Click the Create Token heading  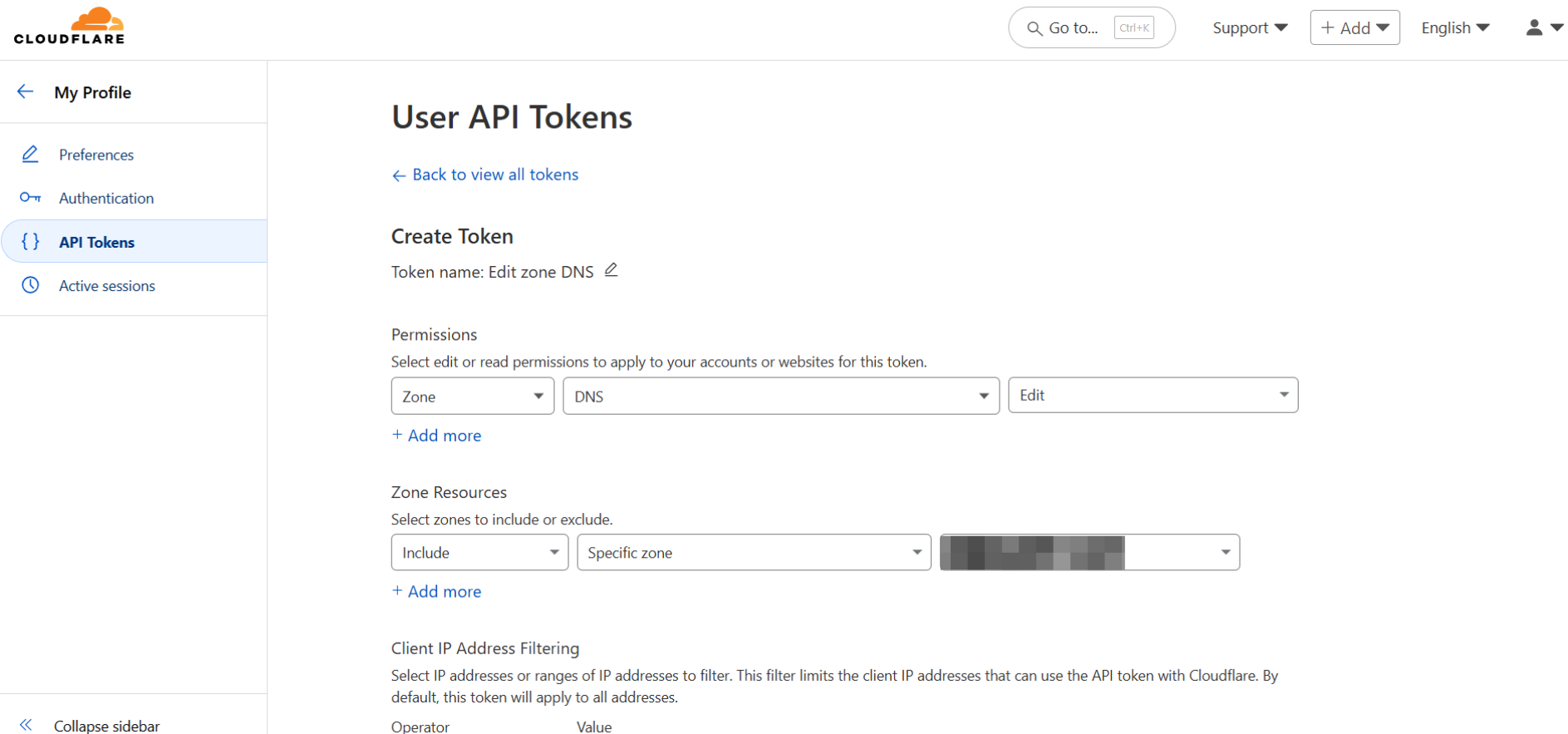[x=452, y=237]
